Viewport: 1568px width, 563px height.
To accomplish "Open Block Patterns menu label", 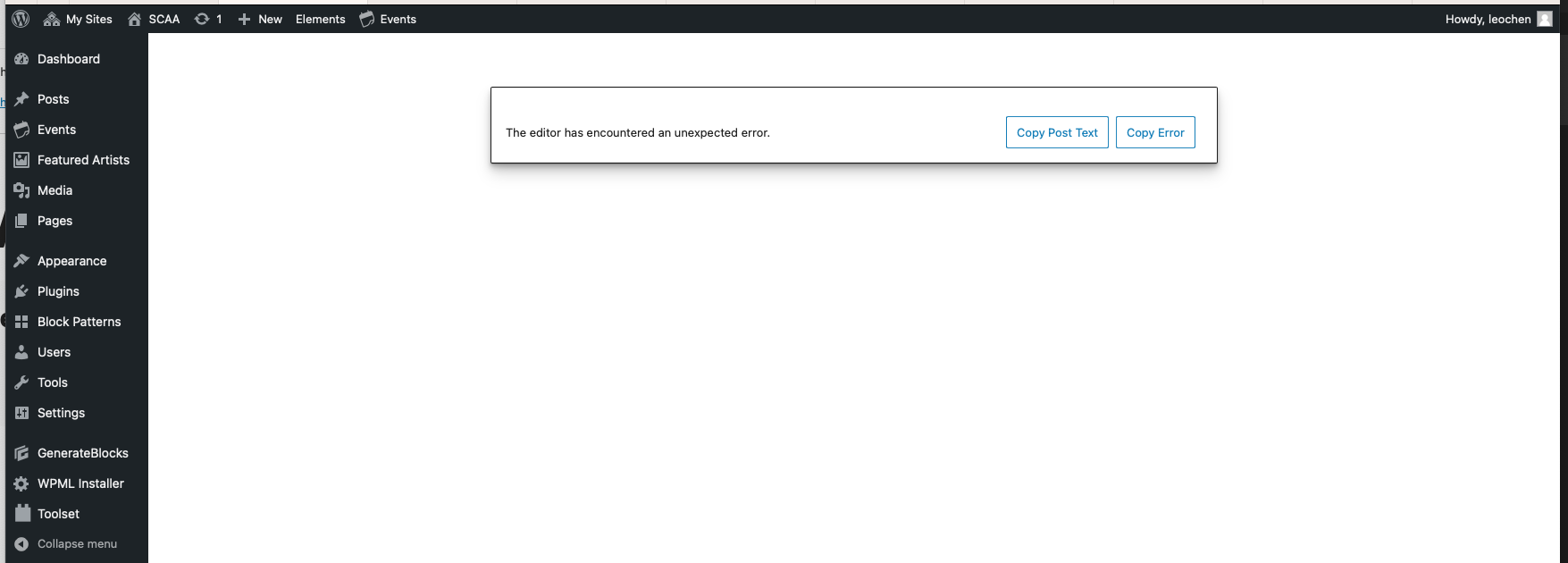I will click(x=79, y=322).
